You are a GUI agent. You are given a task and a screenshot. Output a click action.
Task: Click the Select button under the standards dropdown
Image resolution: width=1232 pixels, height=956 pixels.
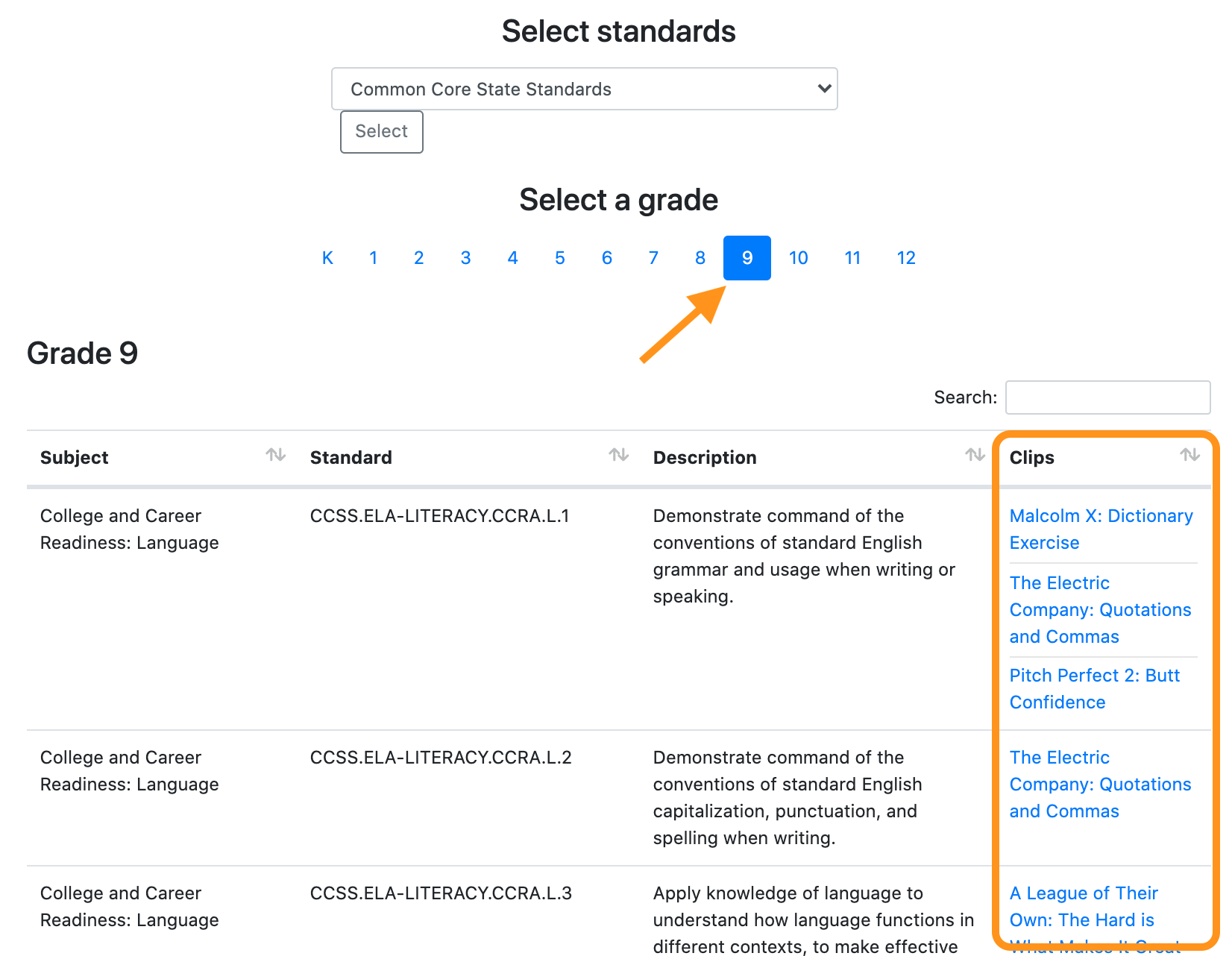(x=381, y=132)
